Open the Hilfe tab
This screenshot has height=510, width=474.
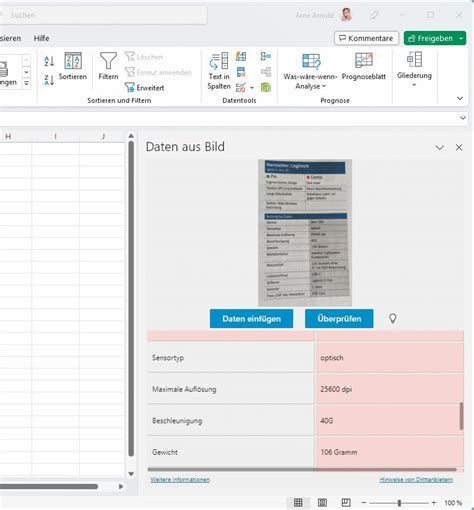41,38
